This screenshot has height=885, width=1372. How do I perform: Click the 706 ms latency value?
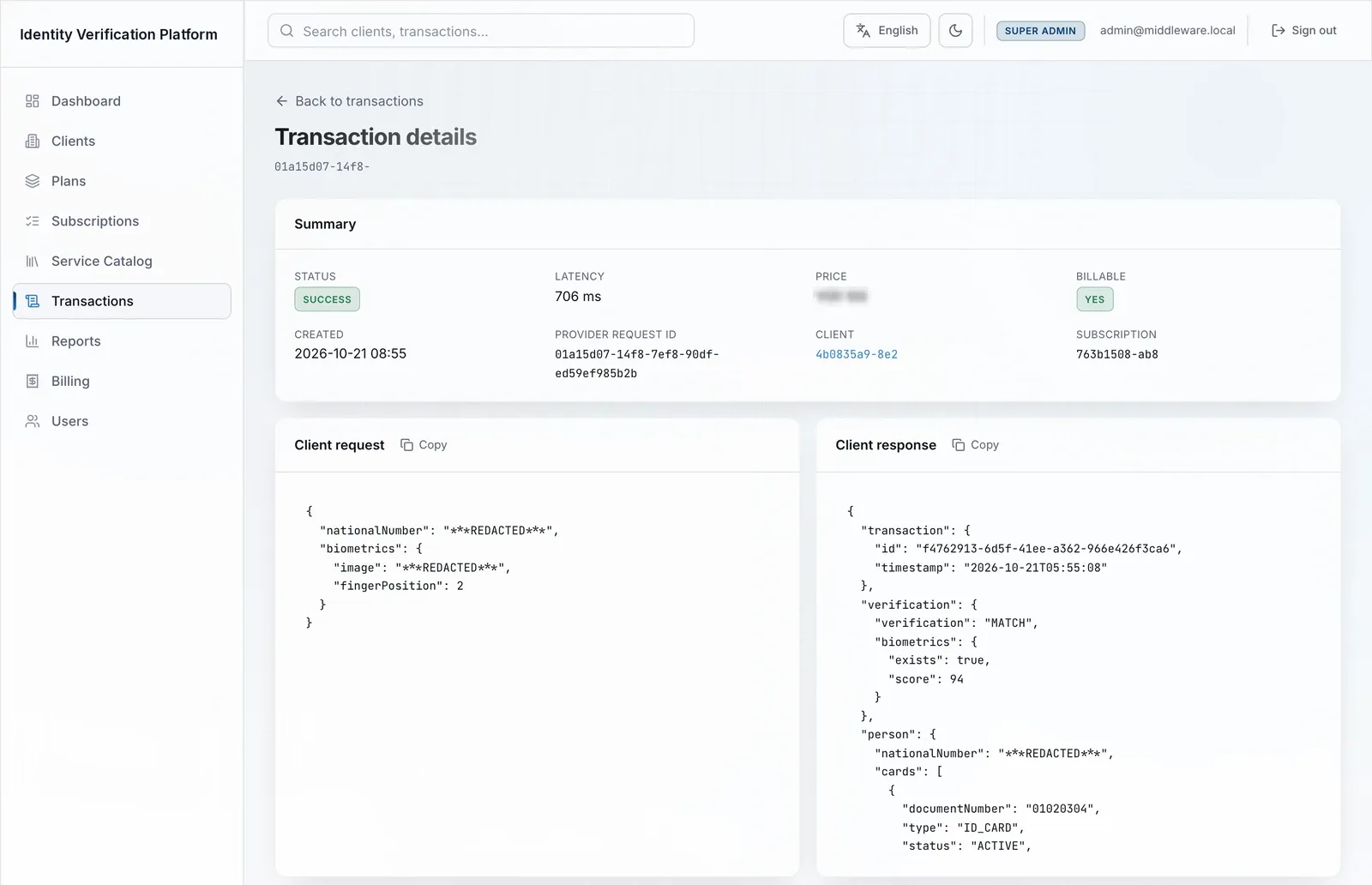(x=578, y=297)
